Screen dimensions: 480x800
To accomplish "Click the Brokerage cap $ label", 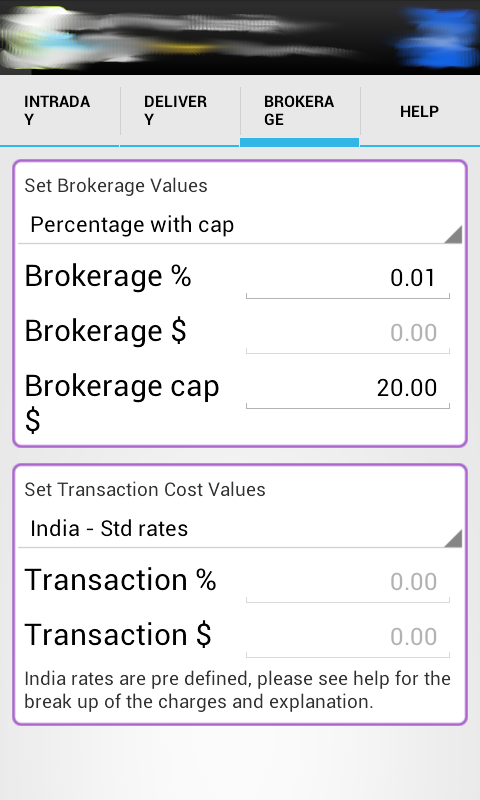I will [122, 403].
